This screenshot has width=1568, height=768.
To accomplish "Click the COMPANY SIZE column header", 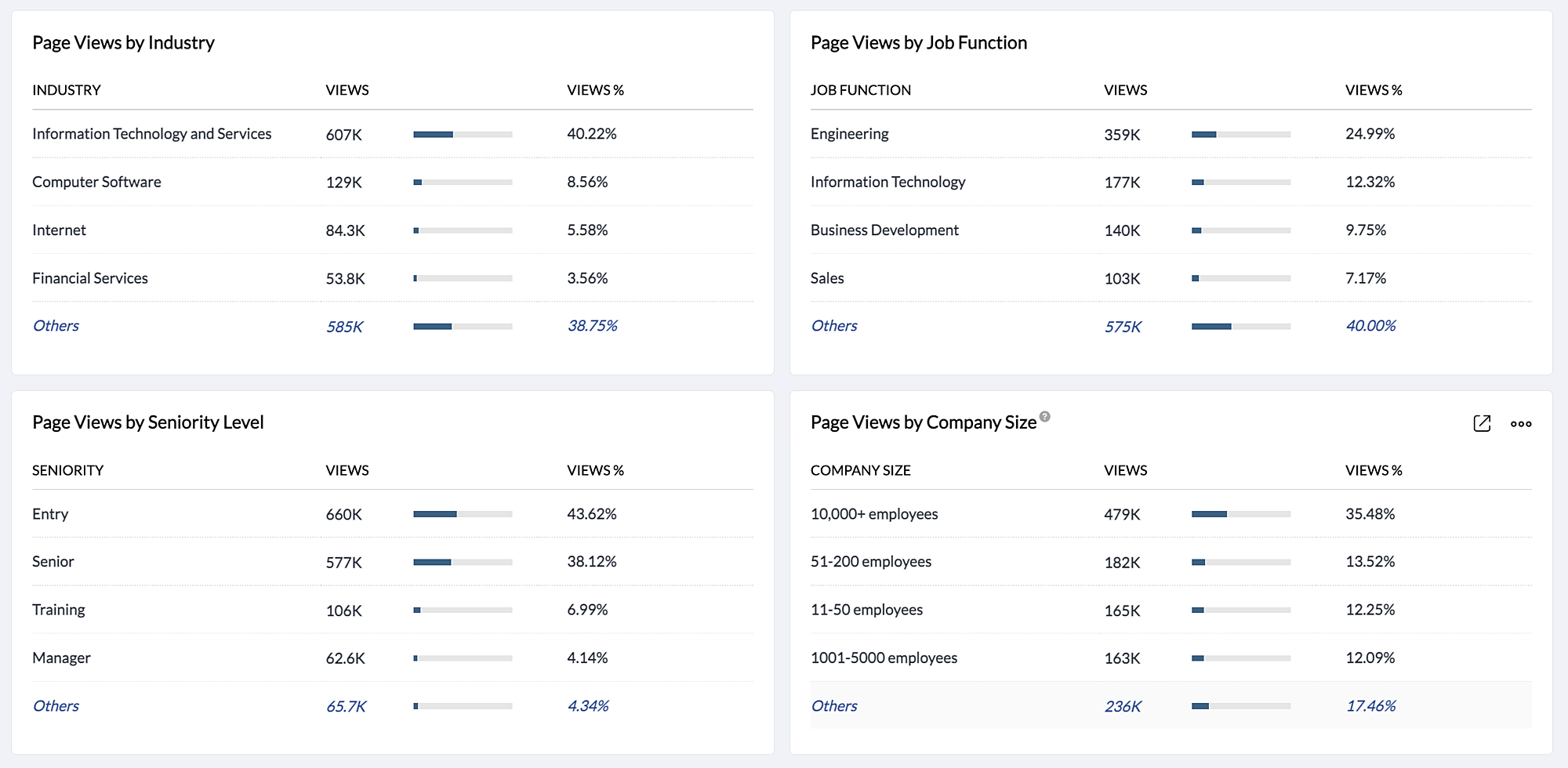I will [x=860, y=470].
